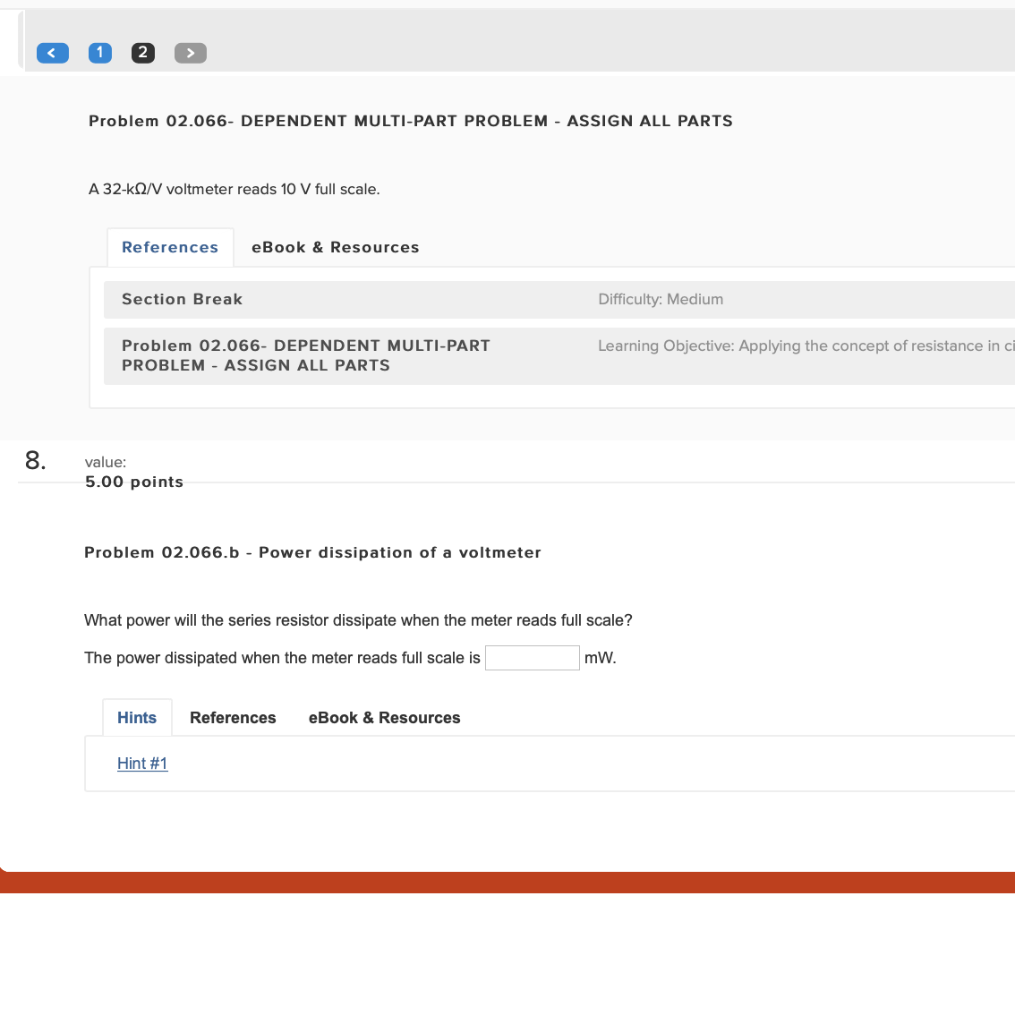This screenshot has height=1024, width=1015.
Task: Open the References tab above the Section Break
Action: click(170, 247)
